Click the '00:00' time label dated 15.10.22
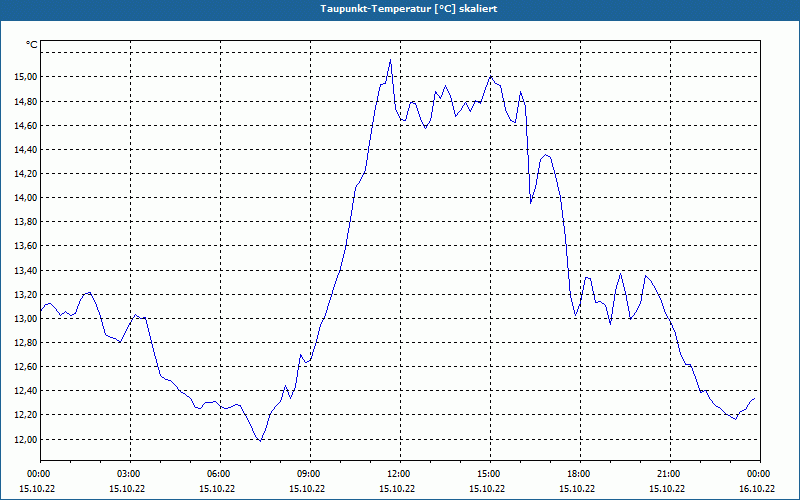Image resolution: width=800 pixels, height=500 pixels. (x=37, y=474)
